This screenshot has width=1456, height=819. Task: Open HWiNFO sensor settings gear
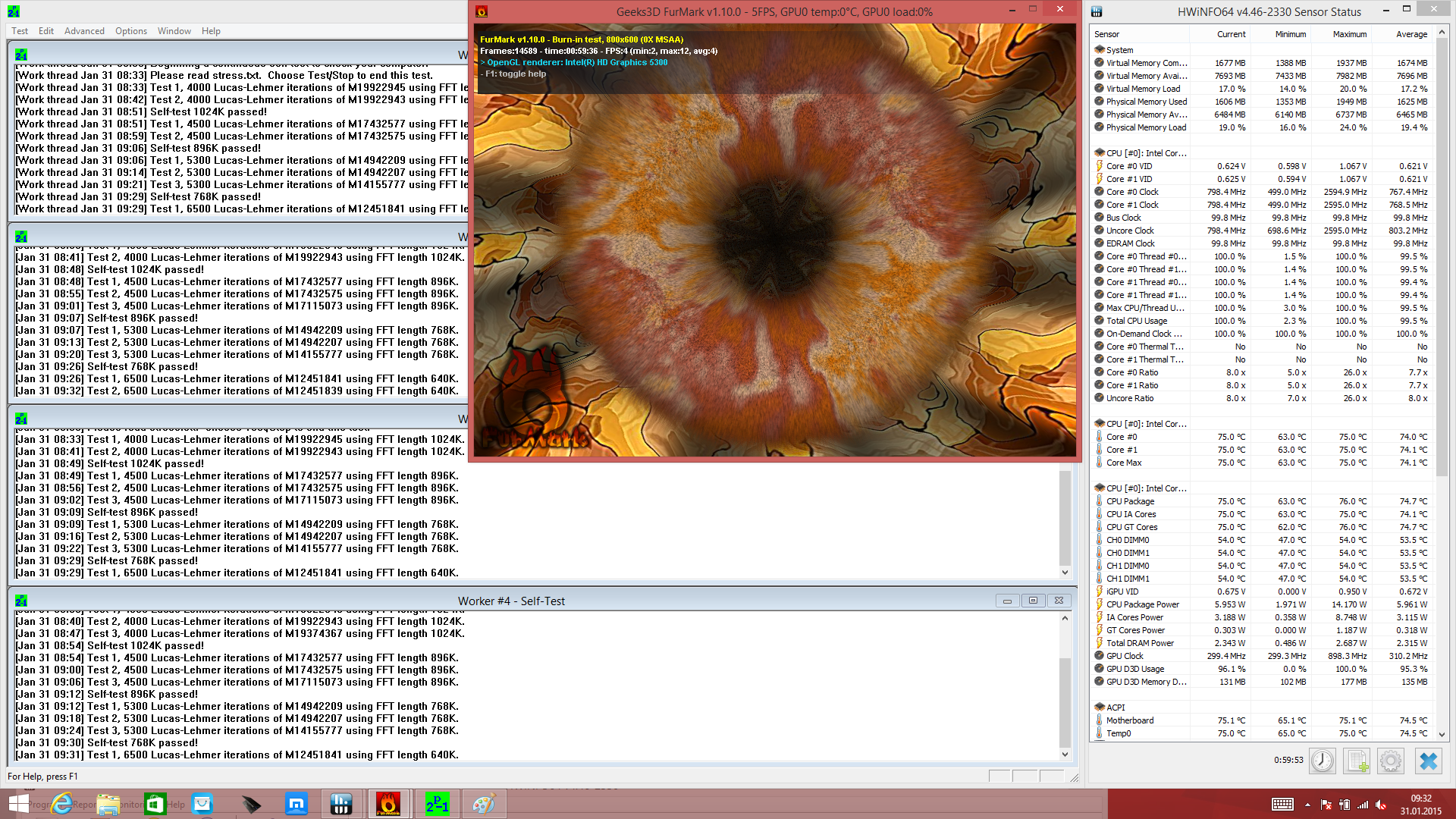click(x=1391, y=761)
